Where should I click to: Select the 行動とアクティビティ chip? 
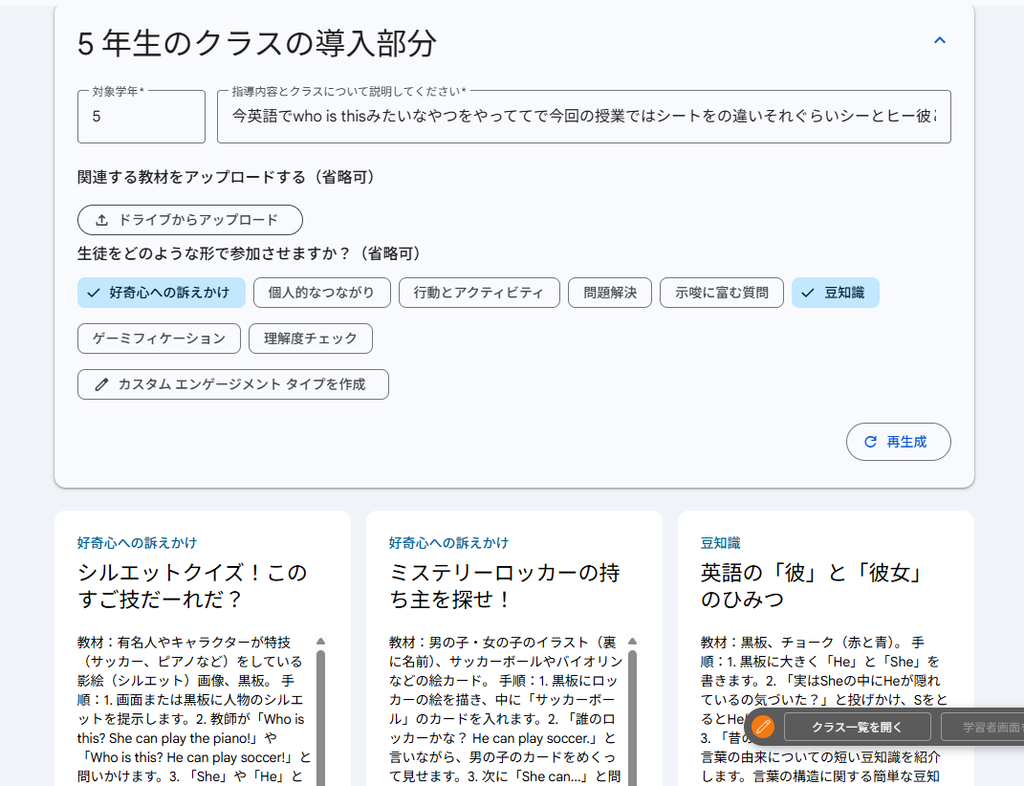click(x=479, y=292)
